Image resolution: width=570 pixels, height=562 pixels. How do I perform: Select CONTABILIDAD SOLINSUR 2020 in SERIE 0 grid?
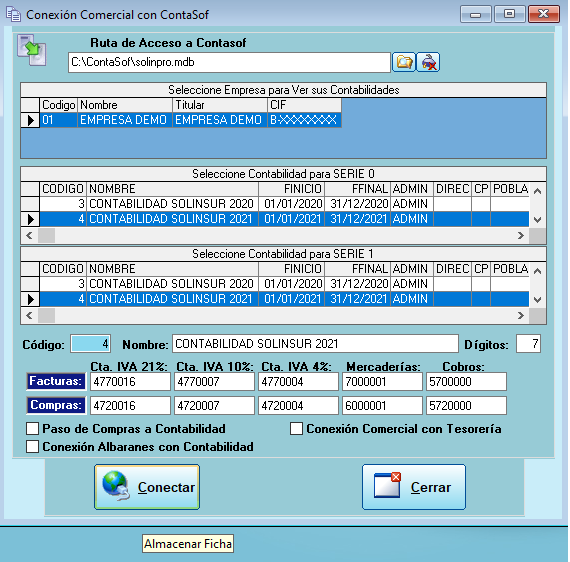pos(172,204)
